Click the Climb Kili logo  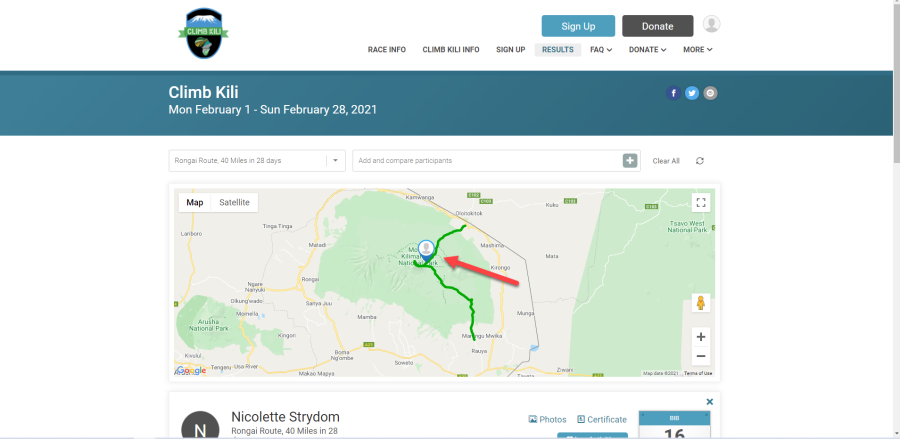click(x=203, y=34)
